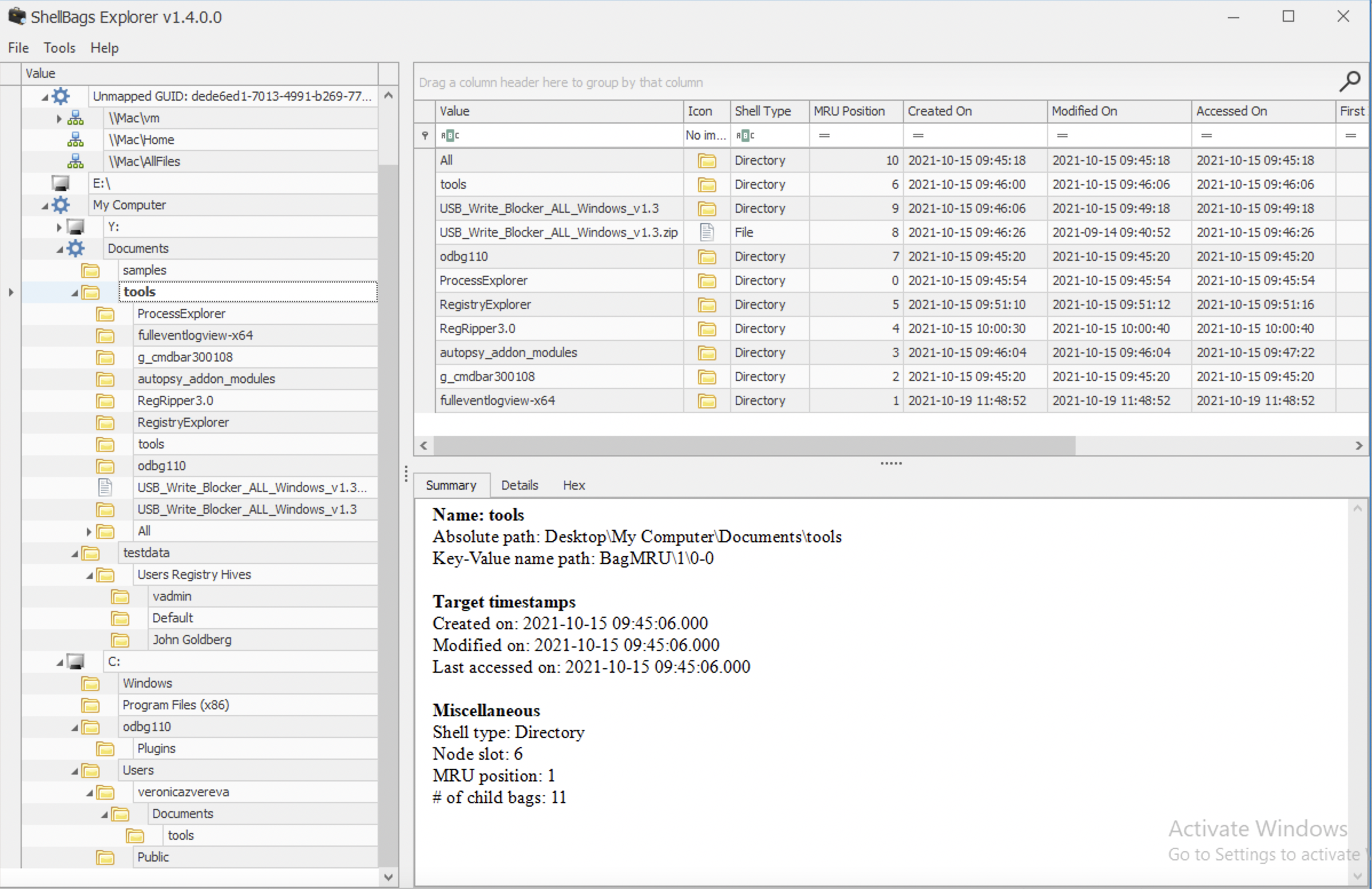Open the Help menu
1372x889 pixels.
pyautogui.click(x=104, y=48)
